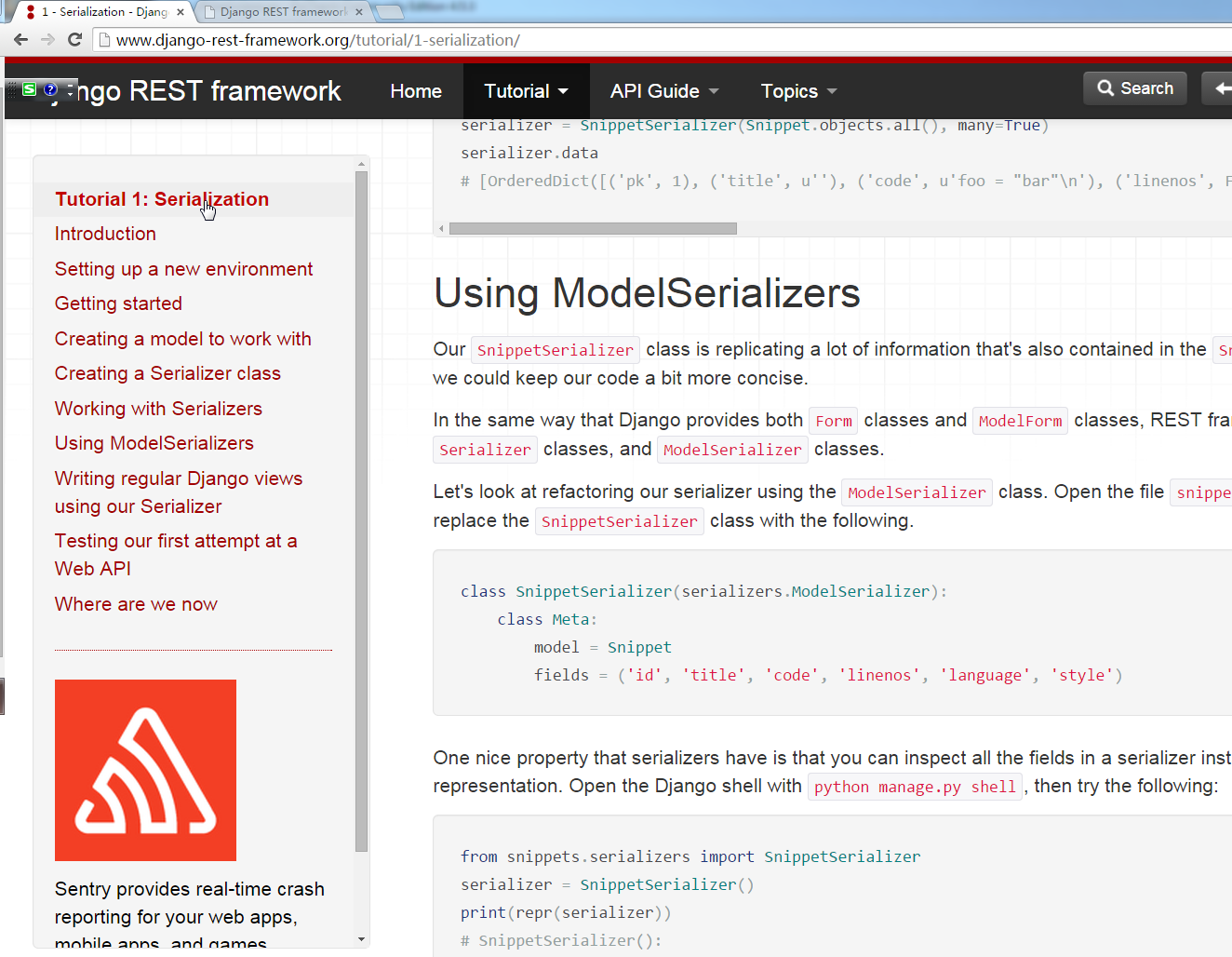Screen dimensions: 1232x957
Task: Click the 'print(repr(serializer))' code line
Action: coord(566,912)
